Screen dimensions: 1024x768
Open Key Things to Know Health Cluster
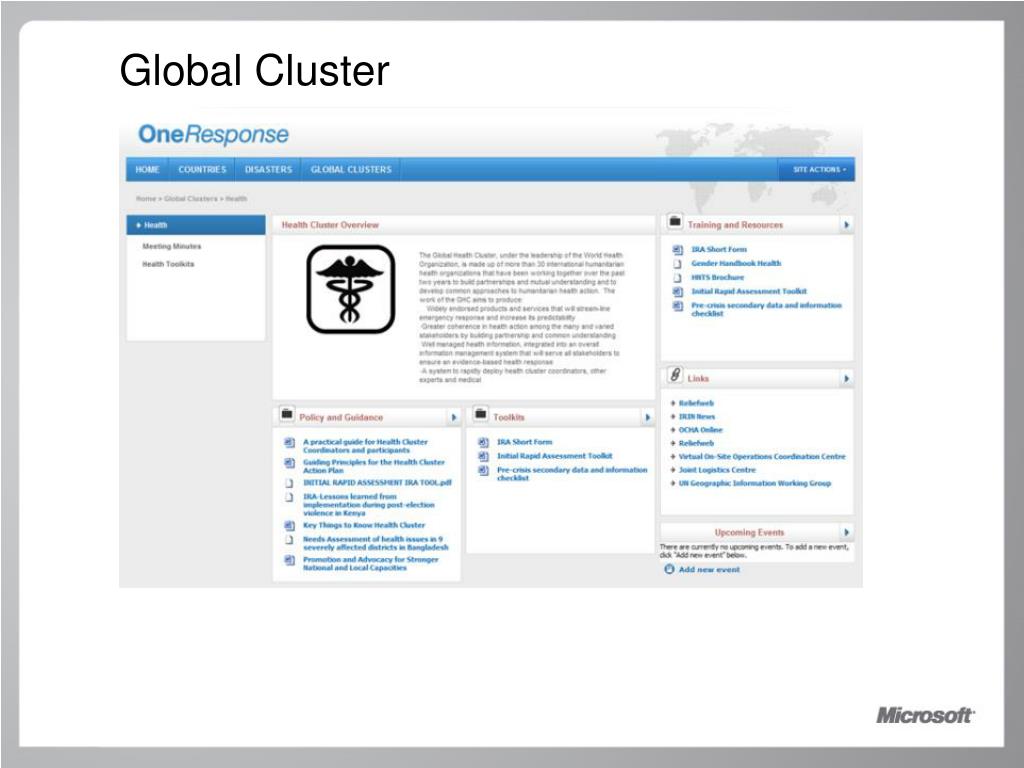[364, 525]
